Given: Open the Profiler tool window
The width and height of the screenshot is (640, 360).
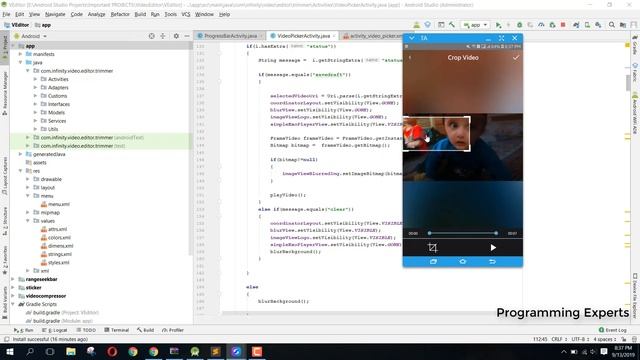Looking at the screenshot, I should click(x=173, y=330).
